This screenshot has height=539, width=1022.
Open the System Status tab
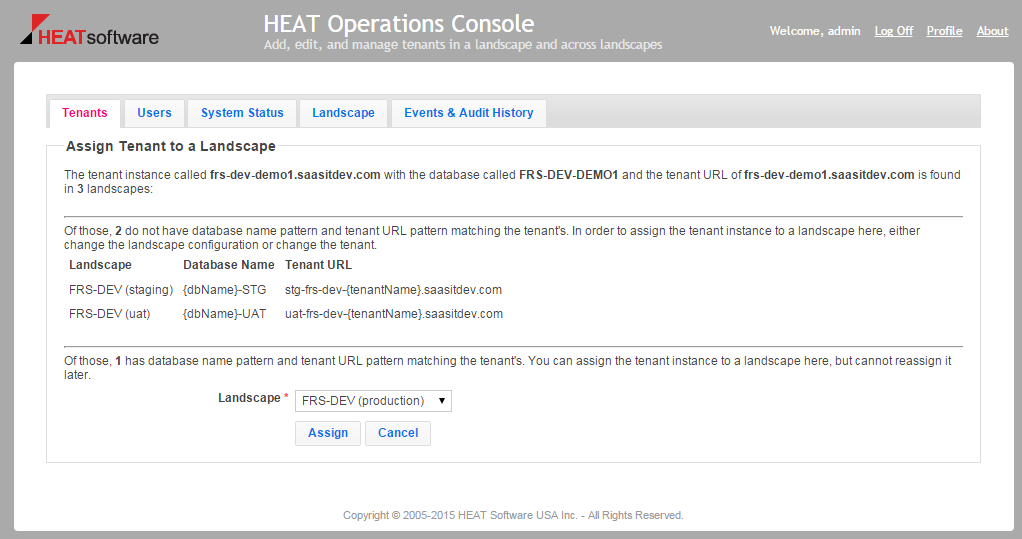242,113
